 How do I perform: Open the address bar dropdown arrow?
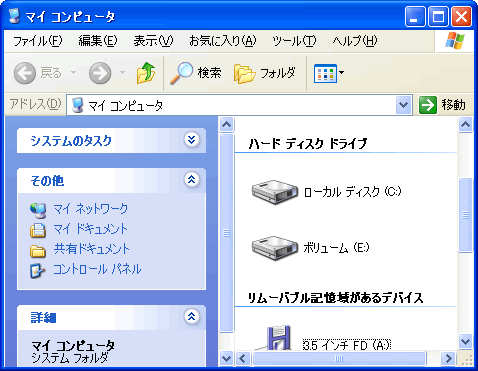tap(404, 105)
